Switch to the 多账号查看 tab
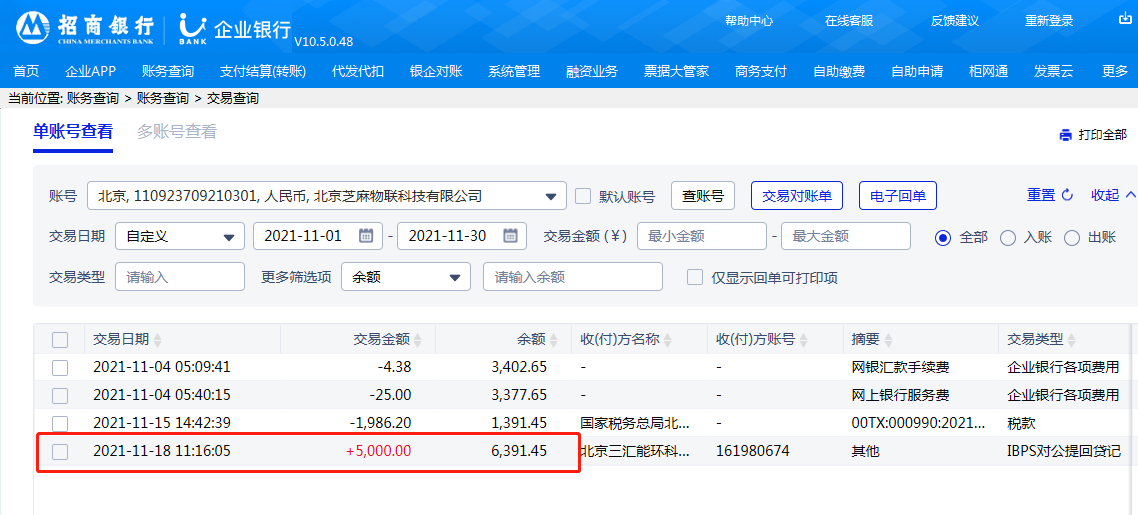 pyautogui.click(x=176, y=132)
